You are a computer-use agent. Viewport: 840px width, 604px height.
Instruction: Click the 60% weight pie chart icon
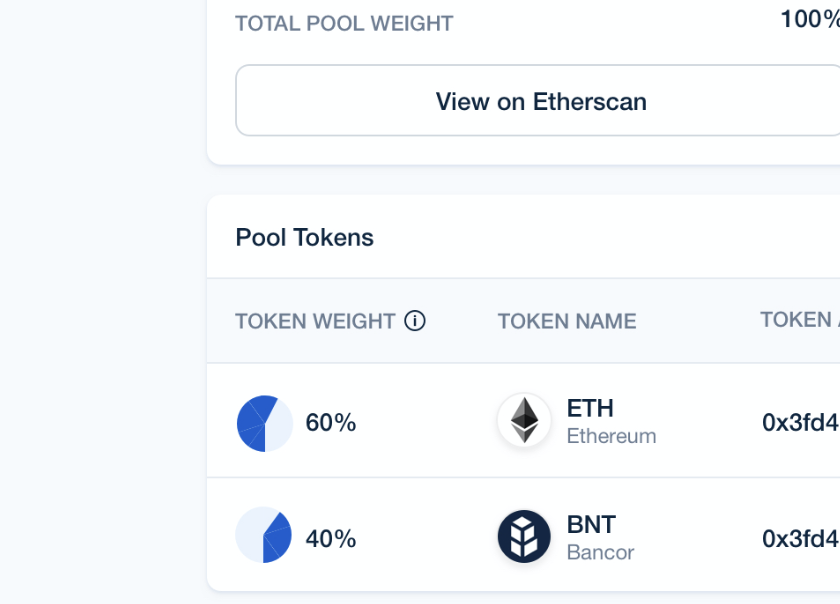coord(264,422)
